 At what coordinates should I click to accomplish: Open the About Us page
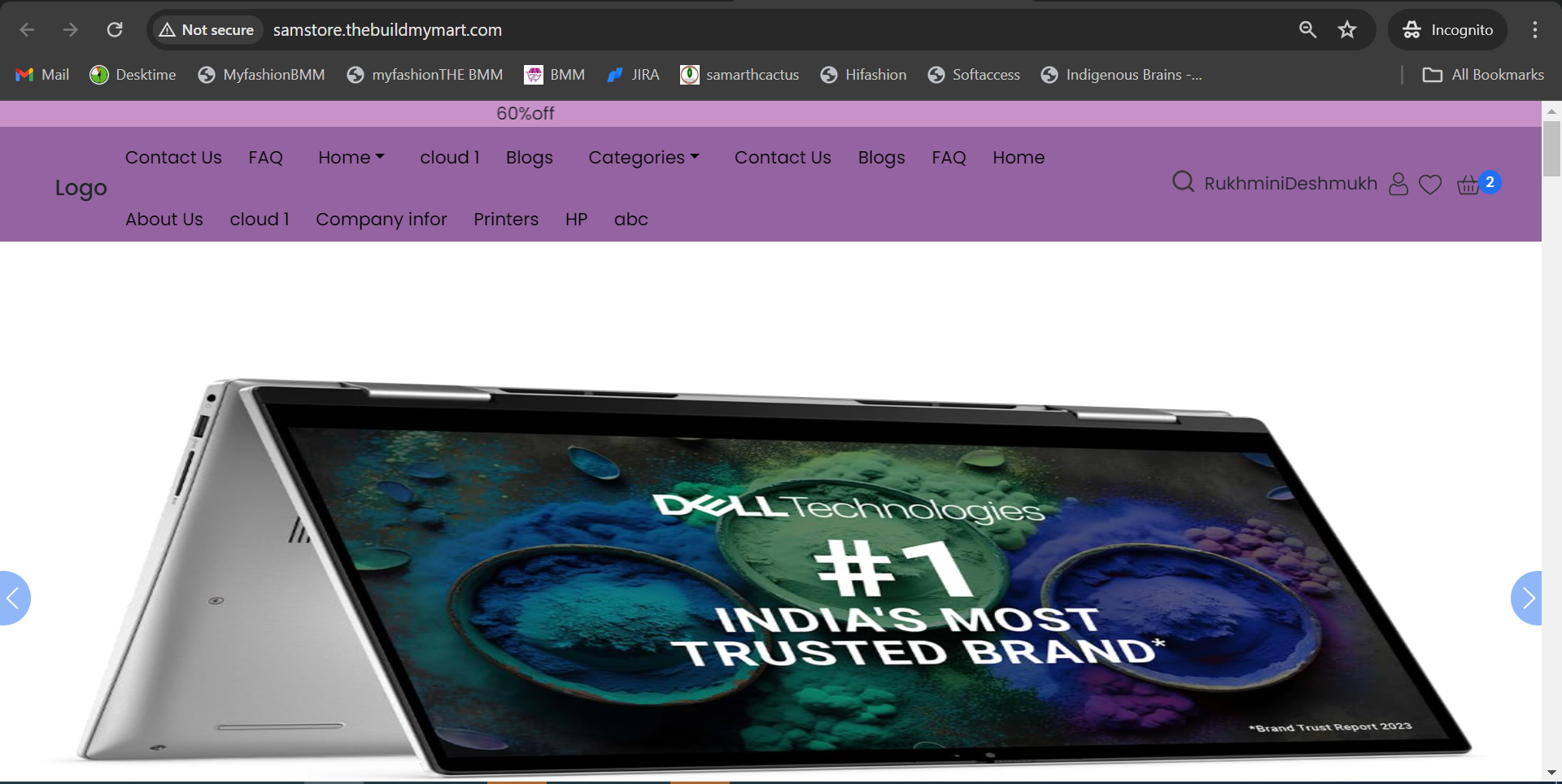point(164,220)
